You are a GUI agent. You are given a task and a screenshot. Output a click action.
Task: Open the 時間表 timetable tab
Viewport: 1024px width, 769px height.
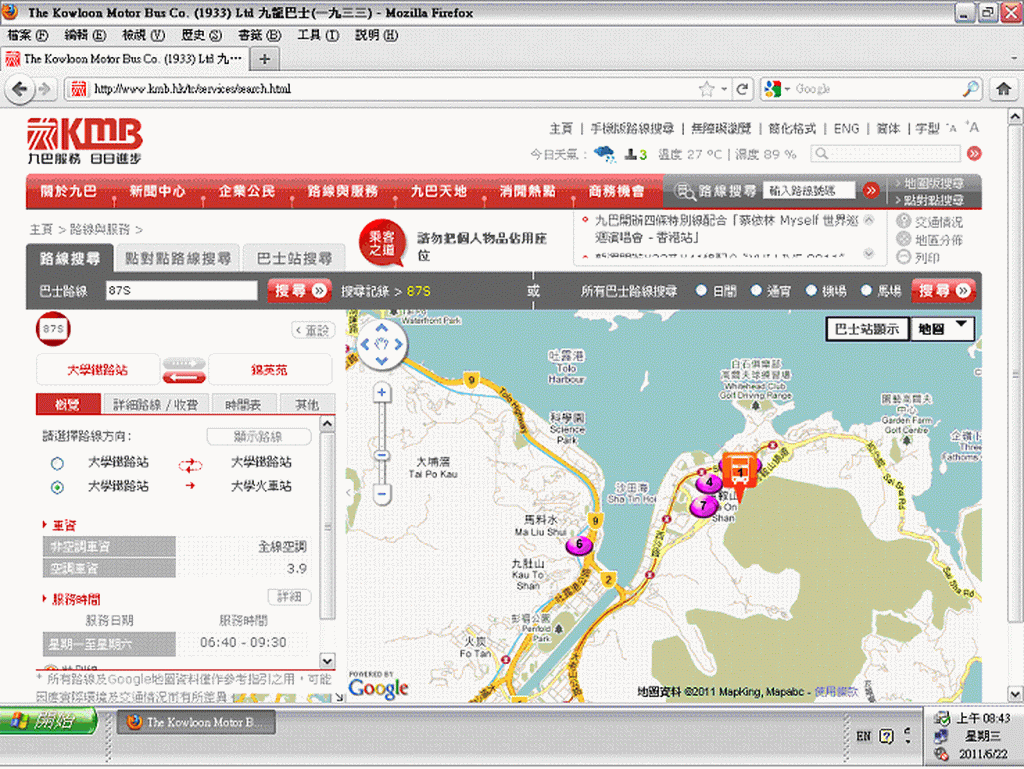coord(243,405)
